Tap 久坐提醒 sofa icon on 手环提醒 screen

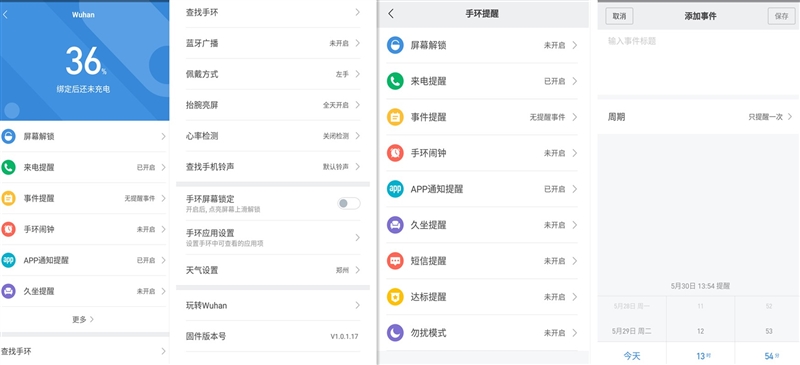coord(395,225)
